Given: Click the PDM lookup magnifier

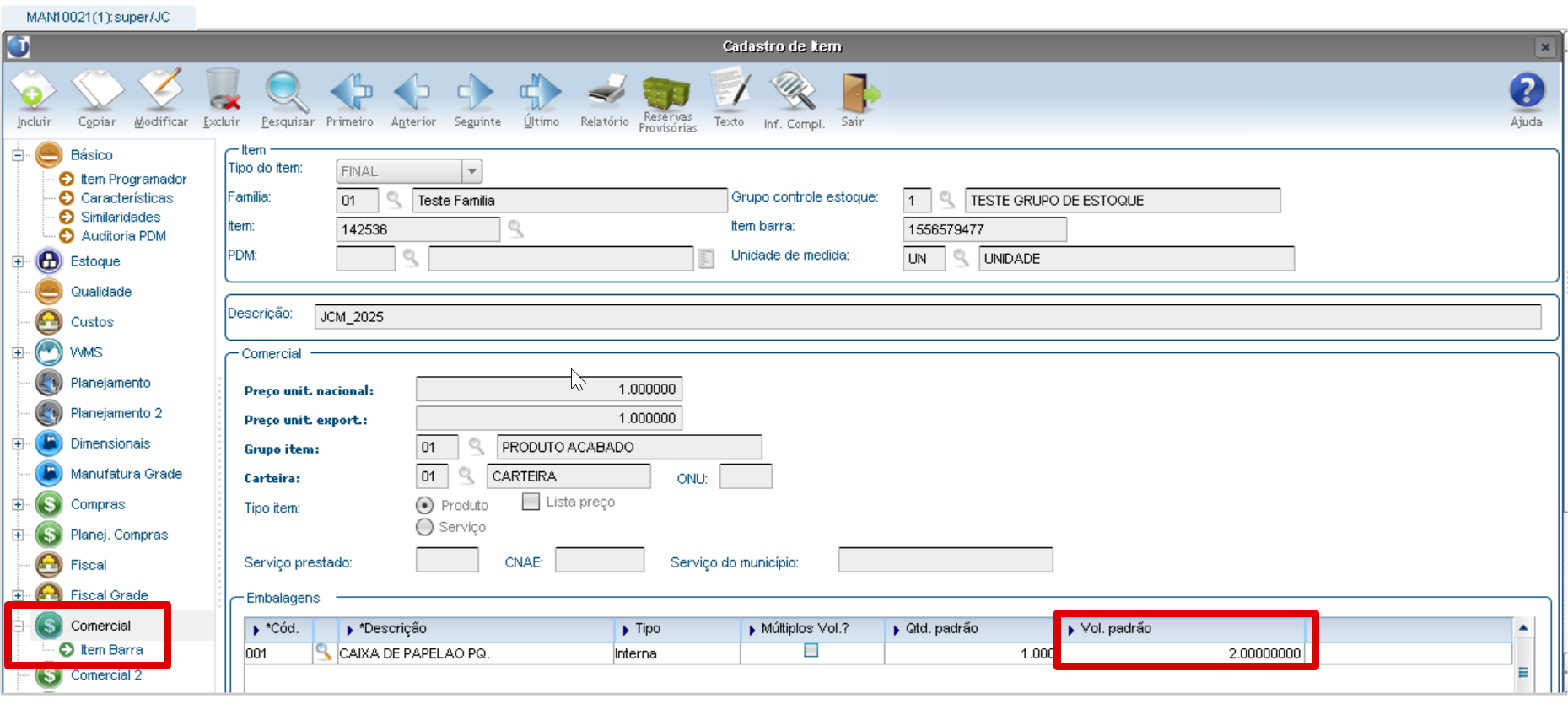Looking at the screenshot, I should [411, 258].
